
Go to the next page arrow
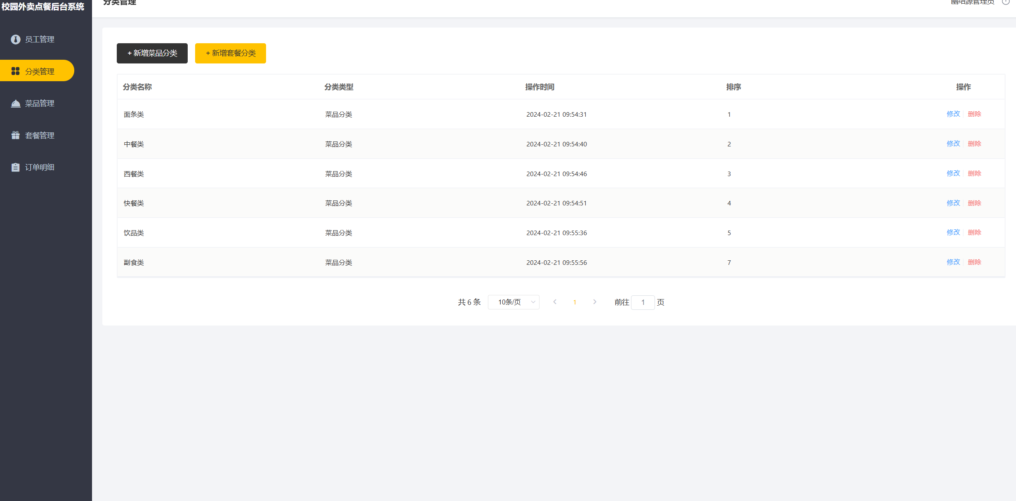click(x=595, y=302)
